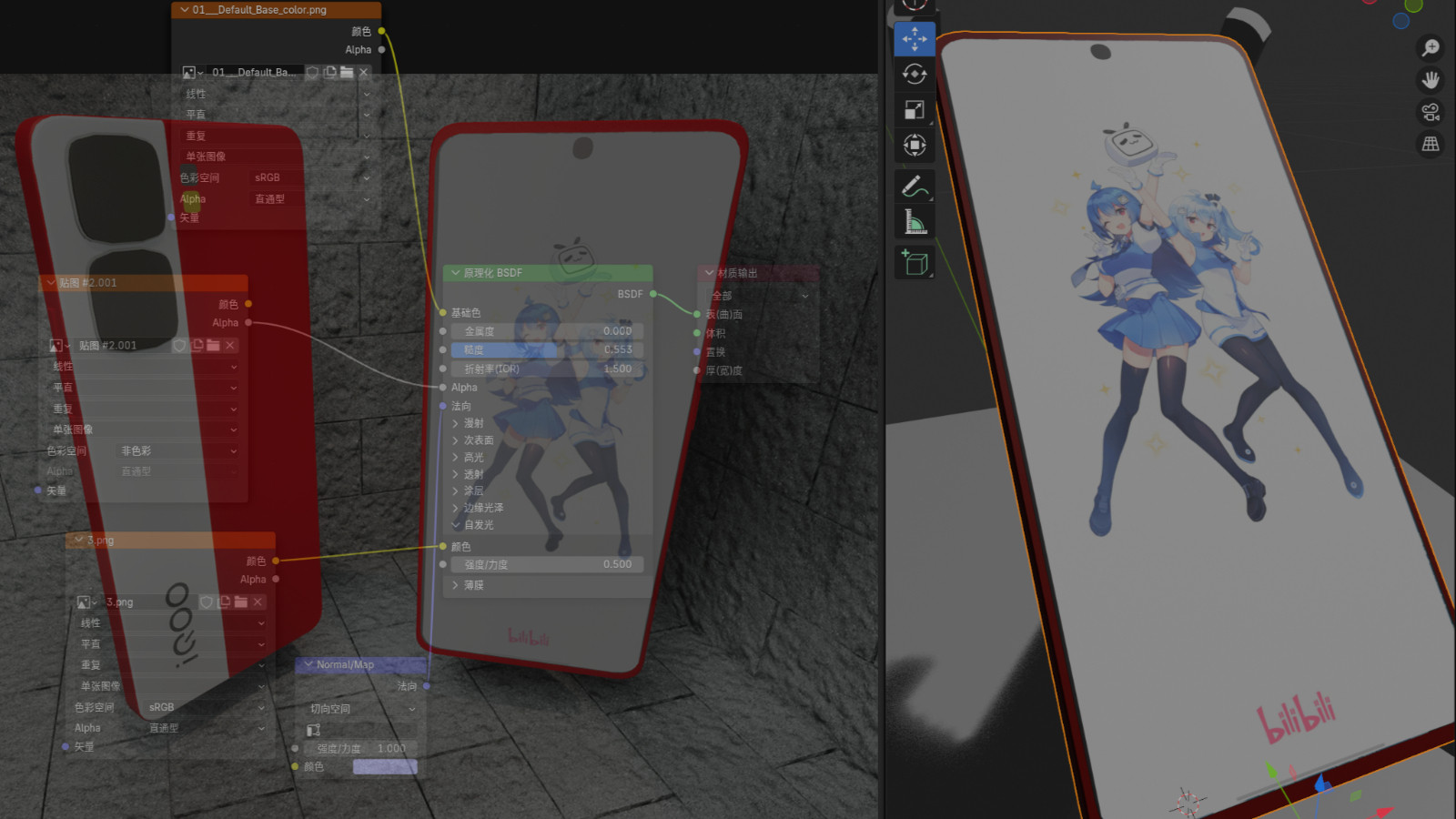Click the Normal Map color swatch
Screen dimensions: 1456x819
click(385, 767)
